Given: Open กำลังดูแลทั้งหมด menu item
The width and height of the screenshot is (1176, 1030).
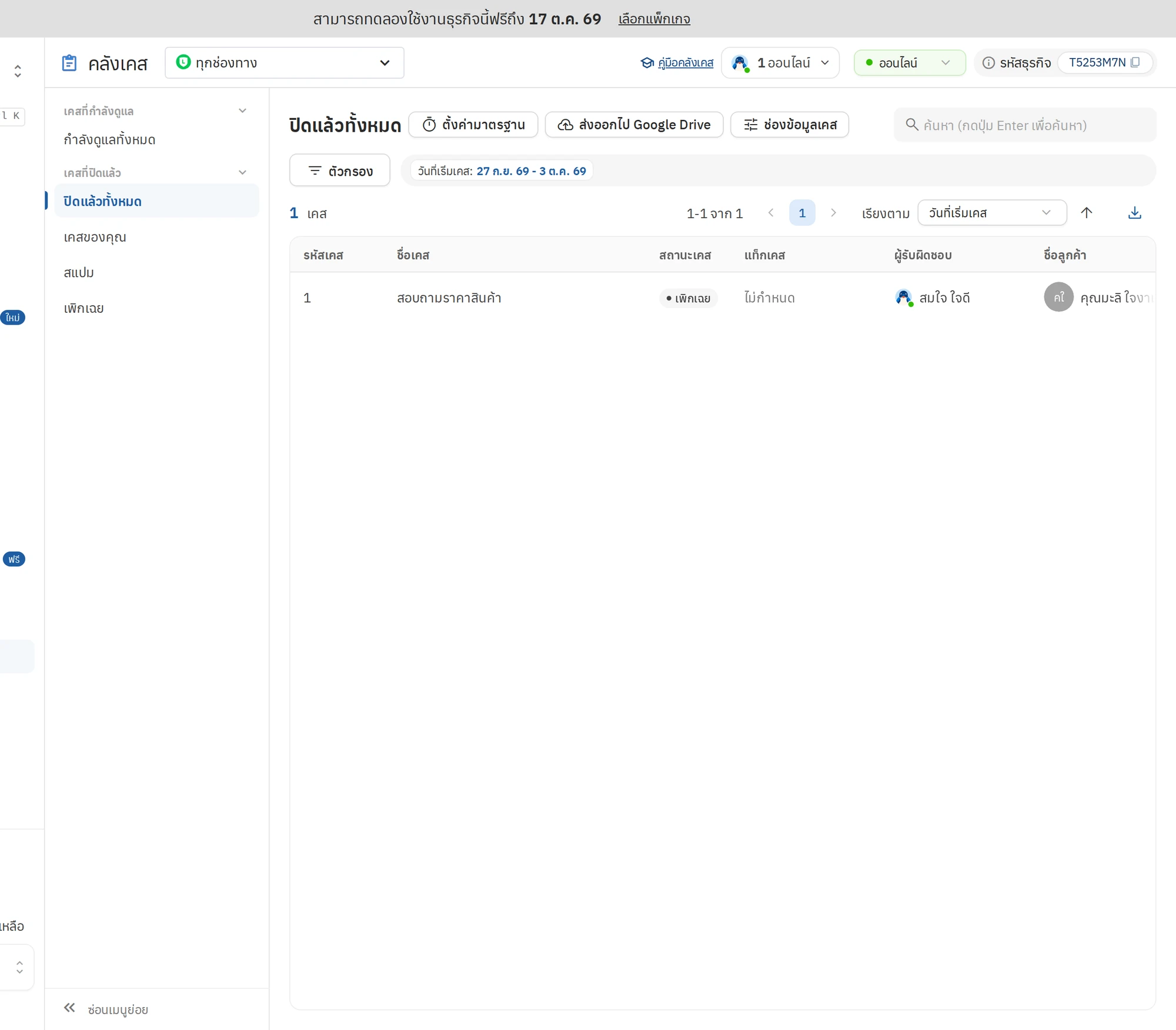Looking at the screenshot, I should coord(156,140).
